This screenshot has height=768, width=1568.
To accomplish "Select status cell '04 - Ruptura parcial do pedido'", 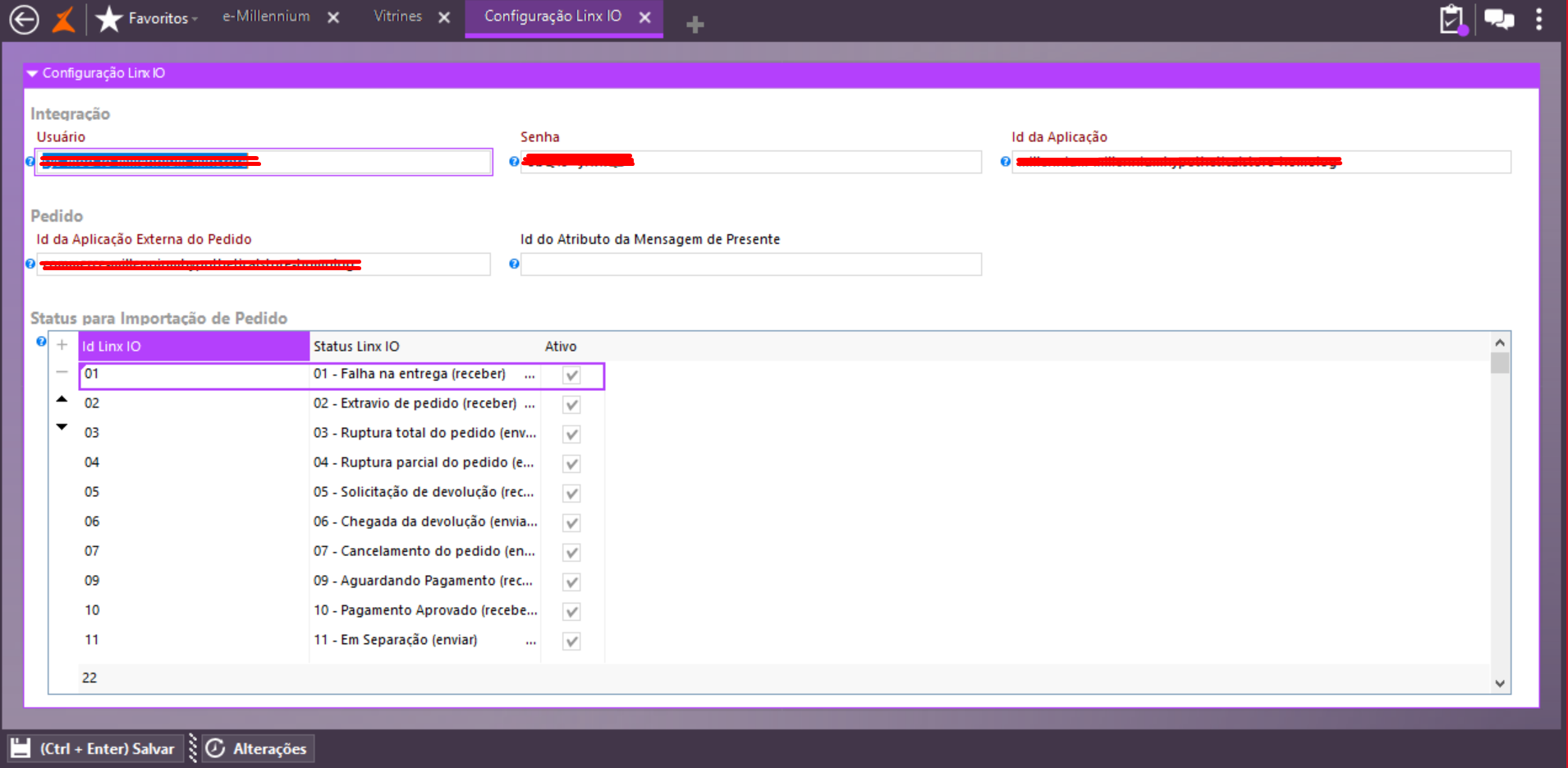I will (x=425, y=463).
